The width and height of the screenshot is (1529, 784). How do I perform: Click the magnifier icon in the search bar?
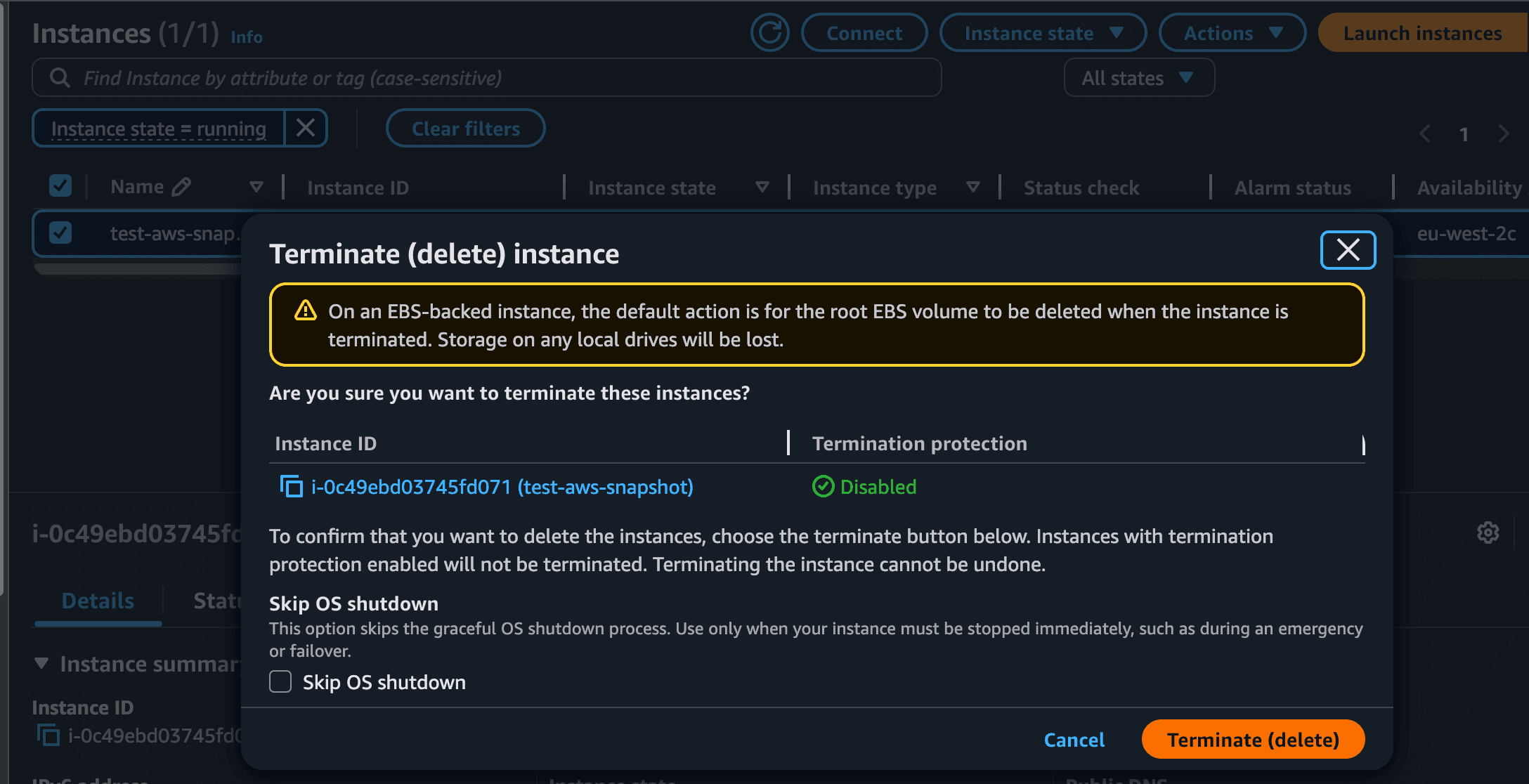[x=60, y=77]
